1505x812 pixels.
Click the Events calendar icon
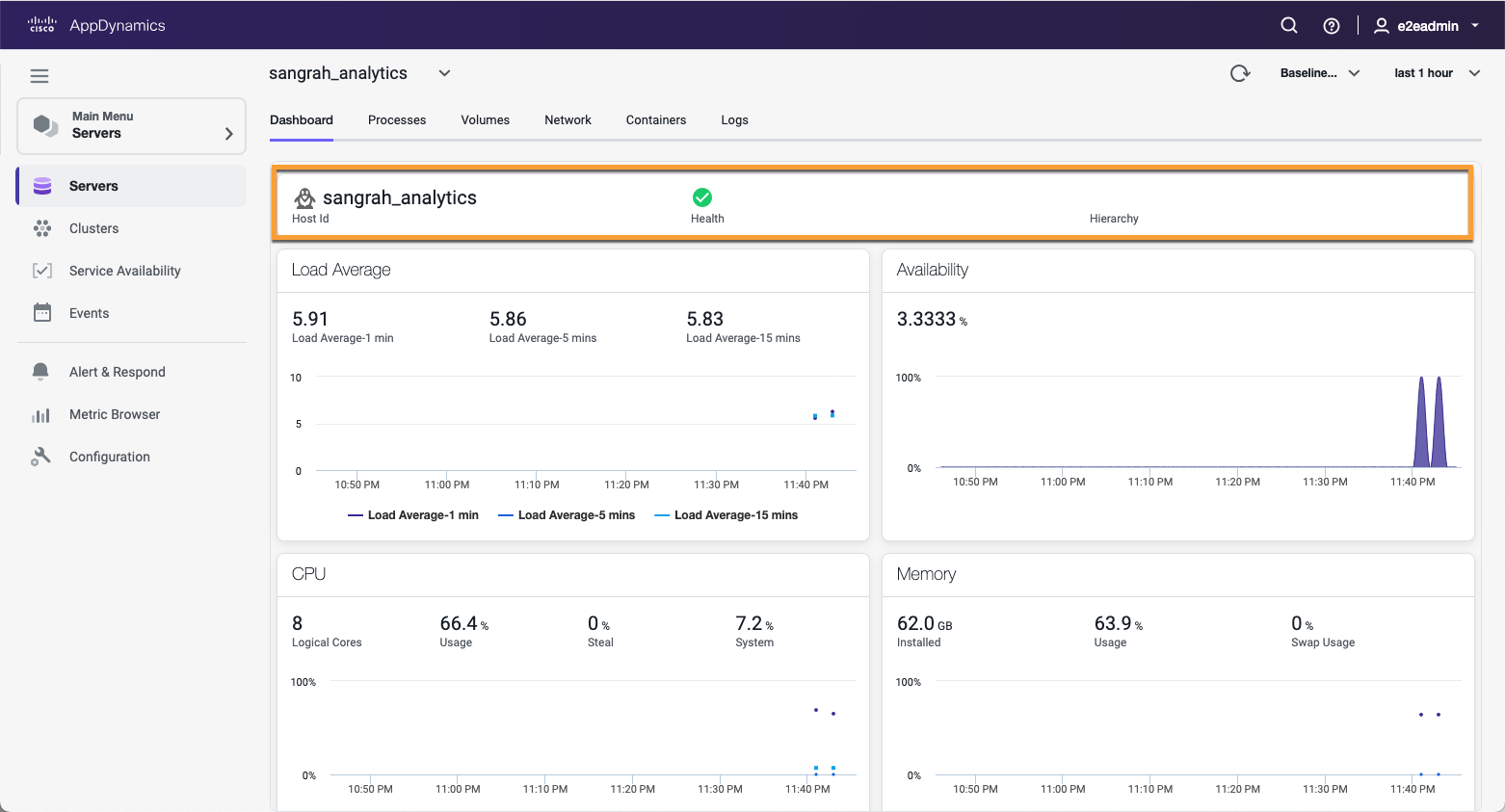click(42, 313)
